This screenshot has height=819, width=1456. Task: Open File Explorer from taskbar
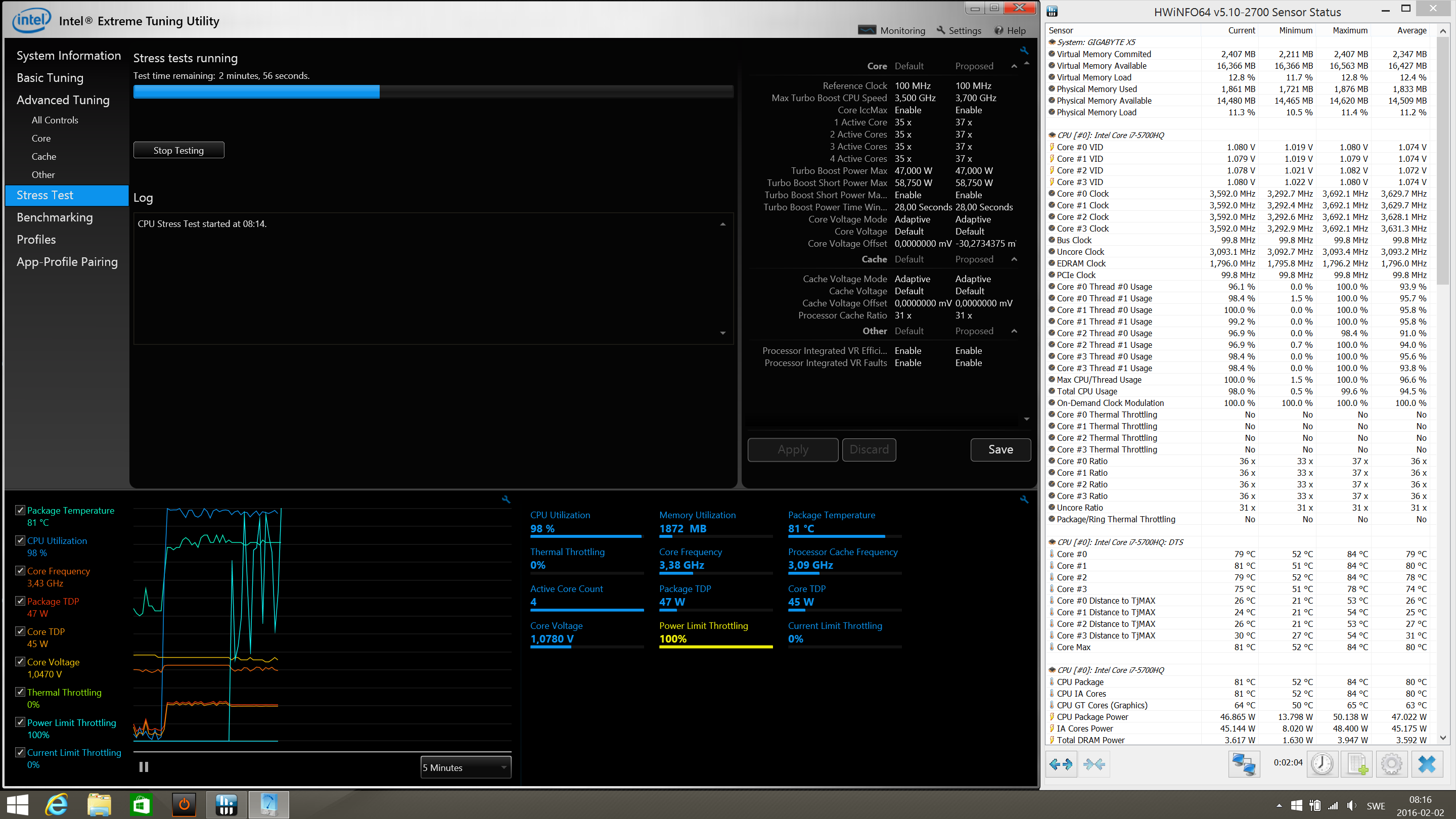[x=99, y=805]
